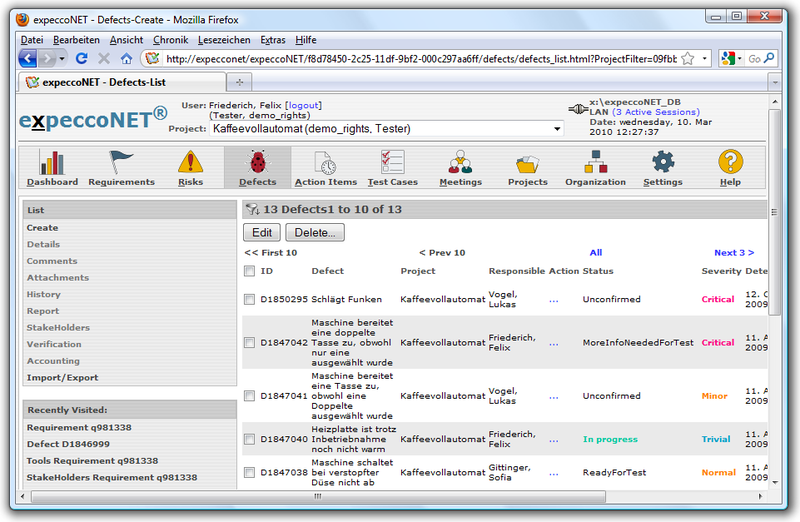Click the horizontal scrollbar thumb

[318, 496]
